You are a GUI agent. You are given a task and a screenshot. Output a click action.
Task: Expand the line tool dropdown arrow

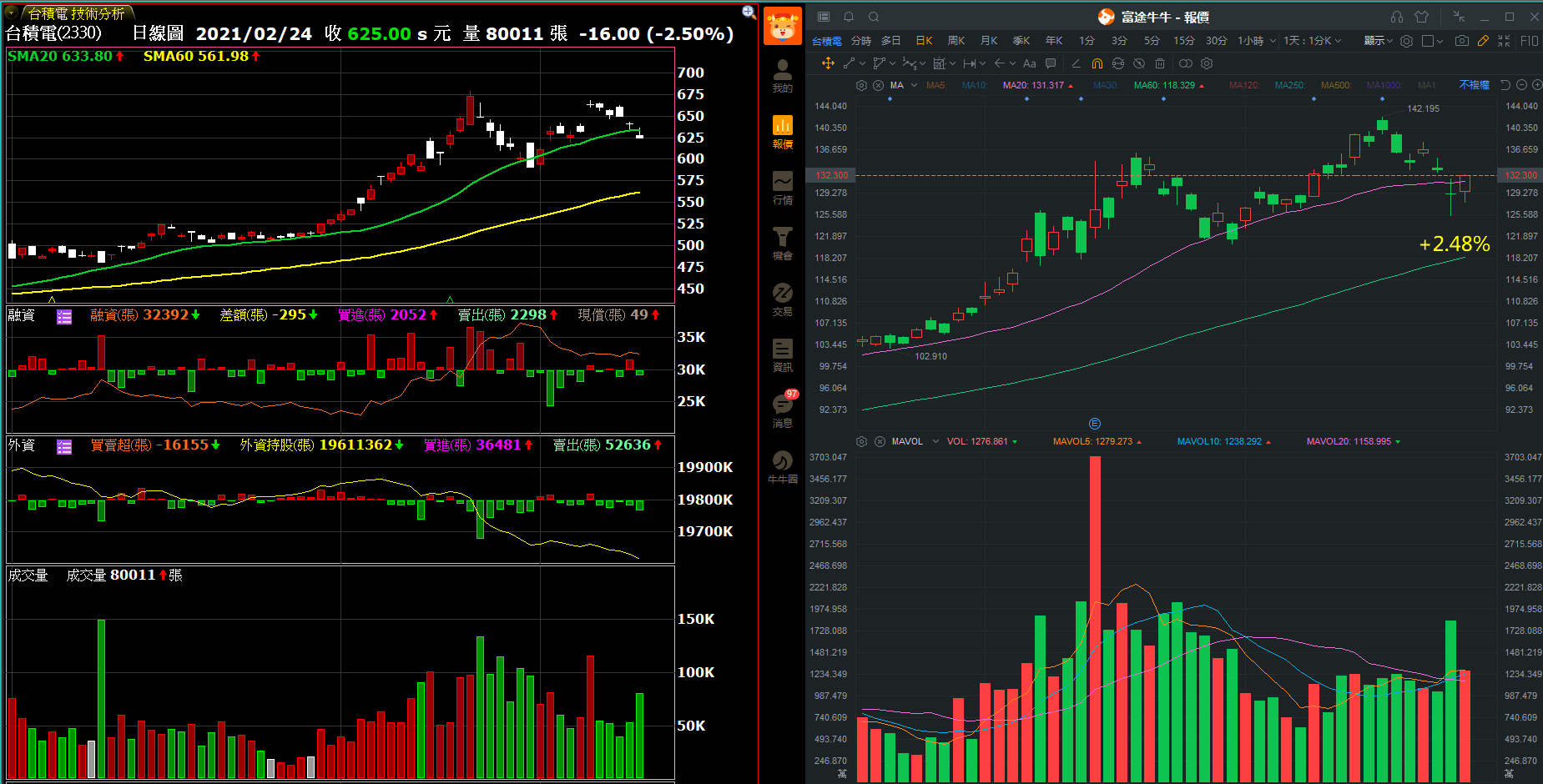862,63
